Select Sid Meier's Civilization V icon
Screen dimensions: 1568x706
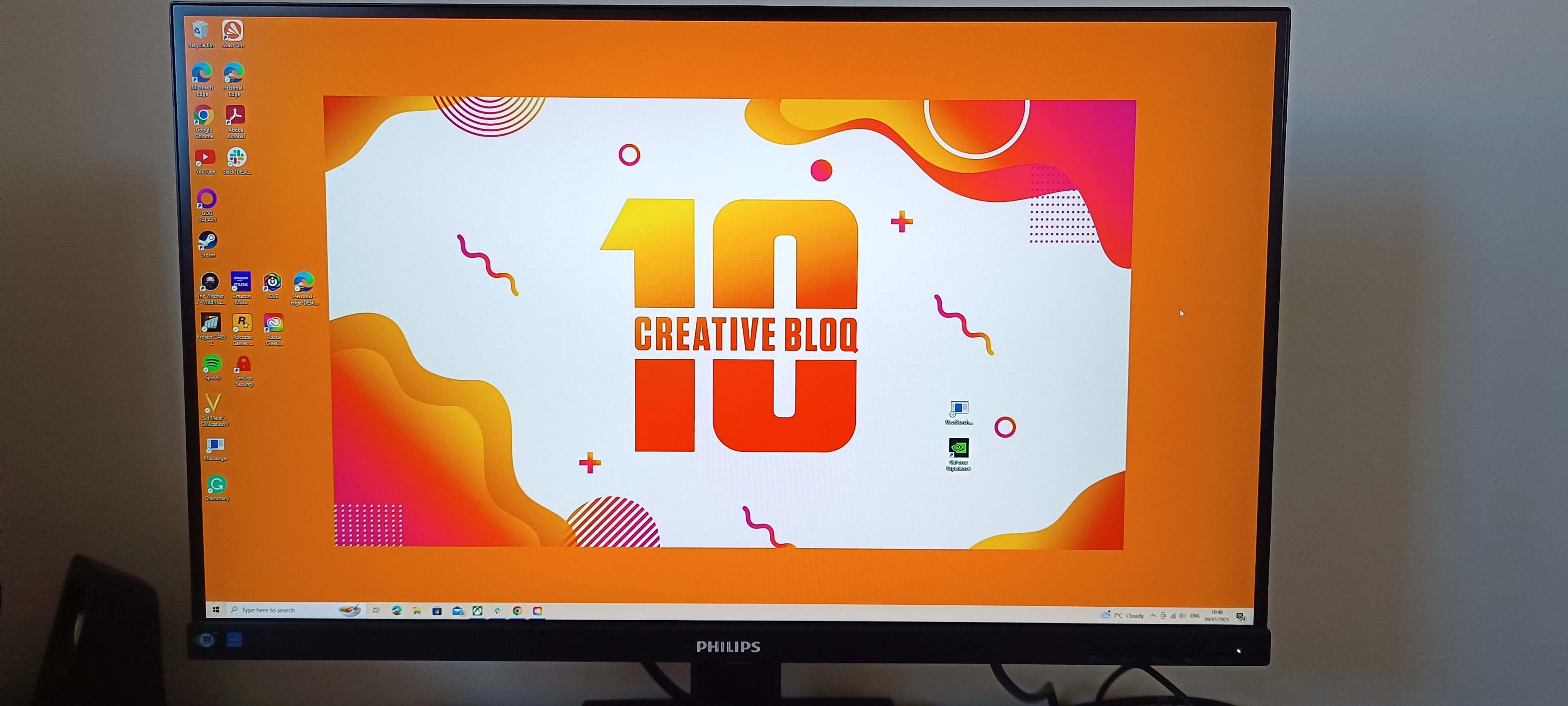(x=214, y=411)
